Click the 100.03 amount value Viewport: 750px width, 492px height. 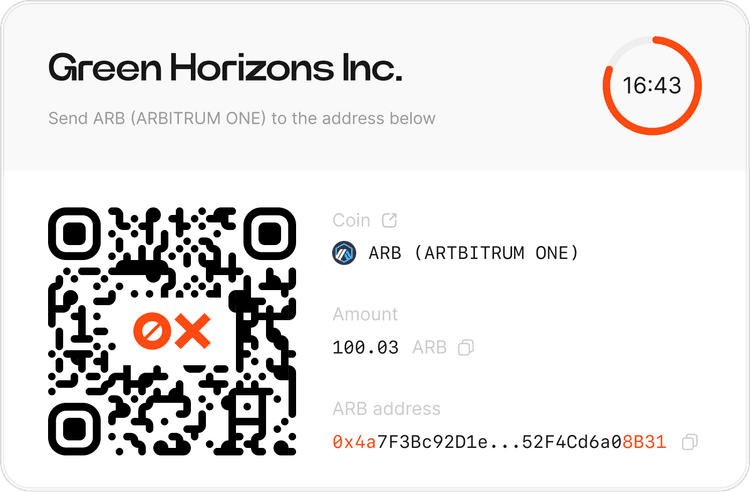(365, 348)
